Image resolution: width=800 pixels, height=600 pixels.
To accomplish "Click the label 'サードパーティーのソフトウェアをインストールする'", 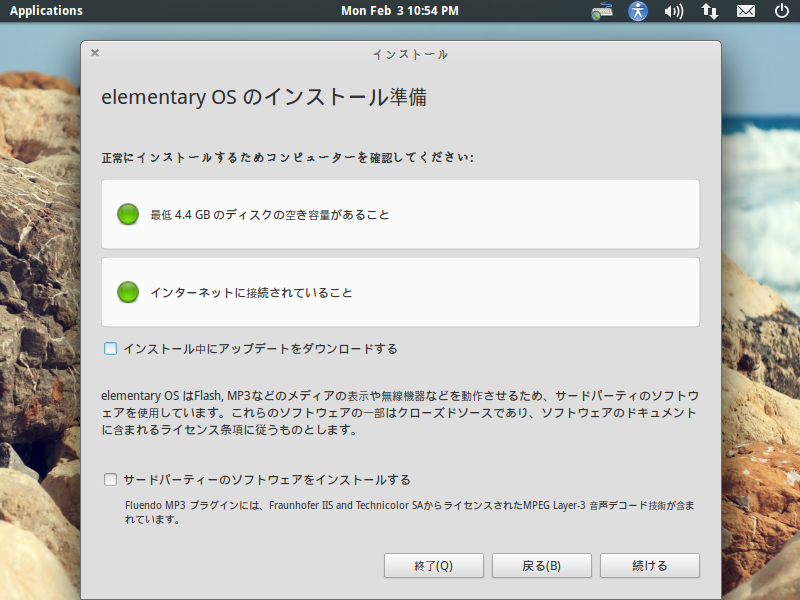I will pyautogui.click(x=267, y=480).
